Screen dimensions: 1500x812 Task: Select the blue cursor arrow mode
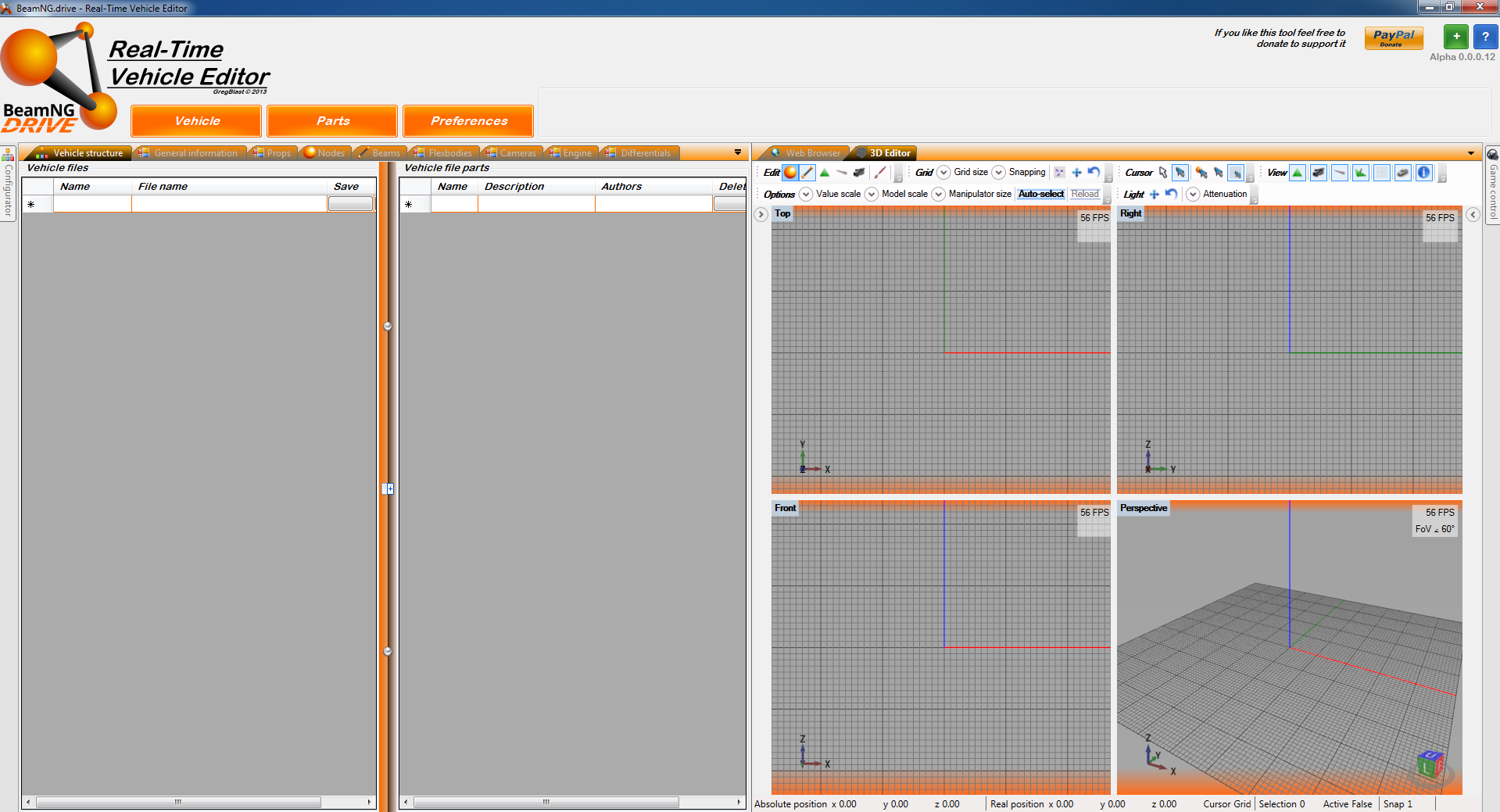click(1180, 173)
